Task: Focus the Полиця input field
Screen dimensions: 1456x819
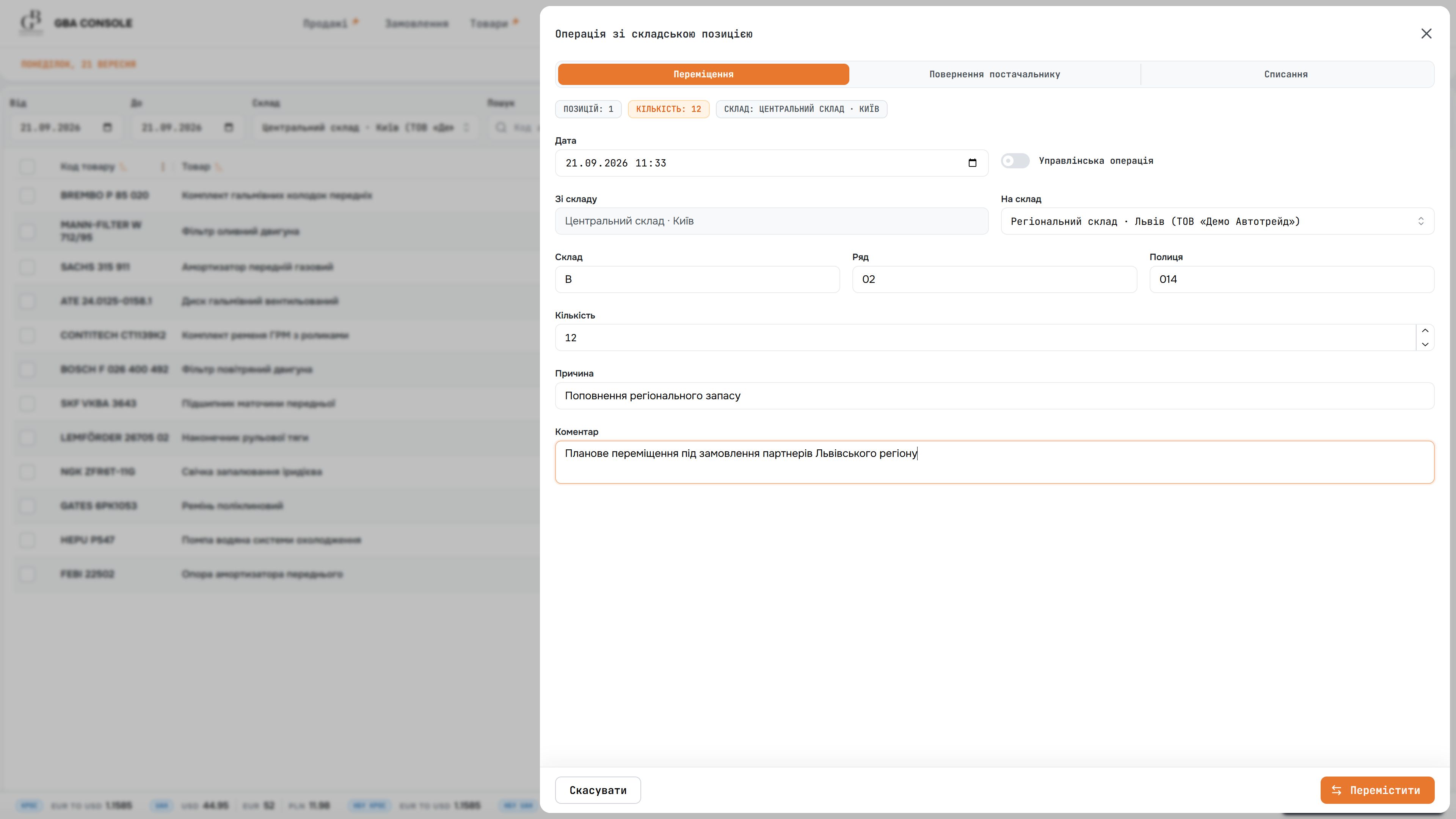Action: [x=1291, y=279]
